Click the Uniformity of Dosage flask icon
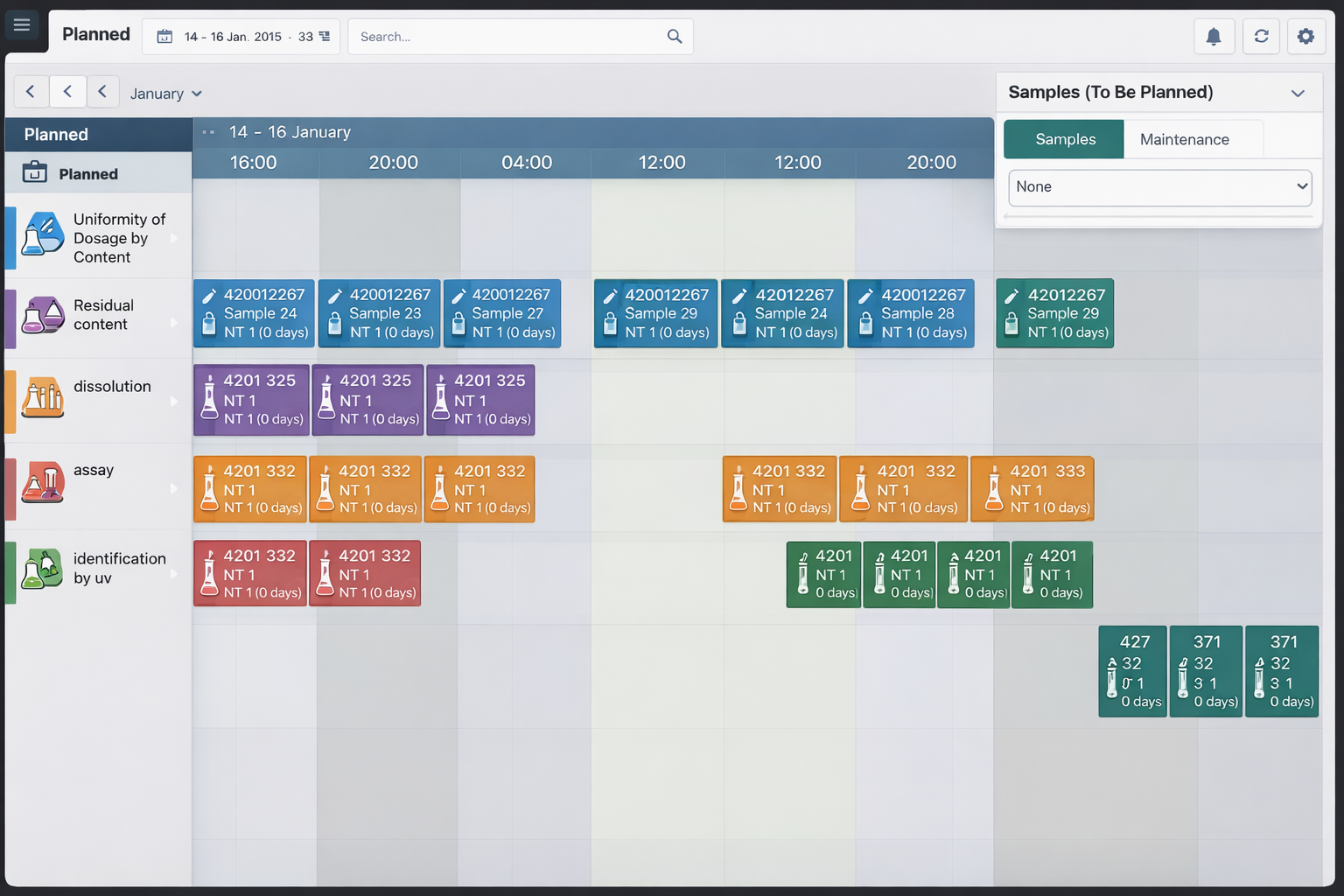 tap(42, 234)
